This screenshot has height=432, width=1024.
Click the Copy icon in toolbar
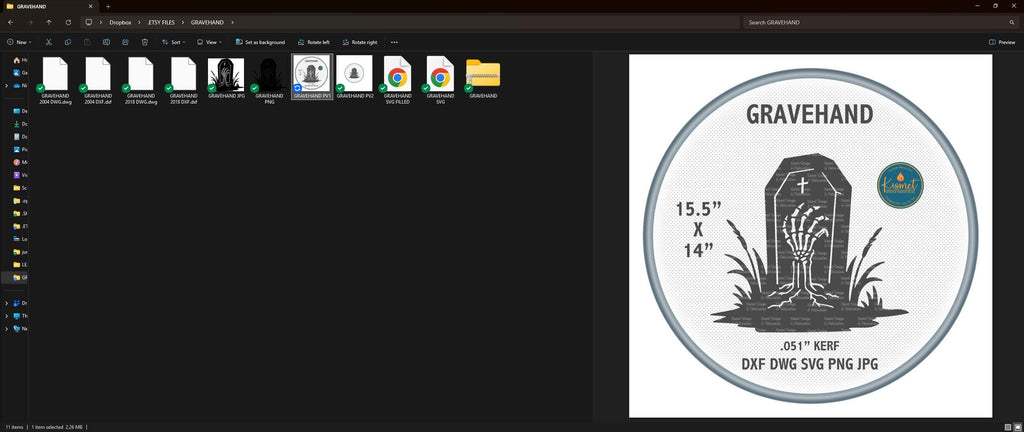click(68, 42)
